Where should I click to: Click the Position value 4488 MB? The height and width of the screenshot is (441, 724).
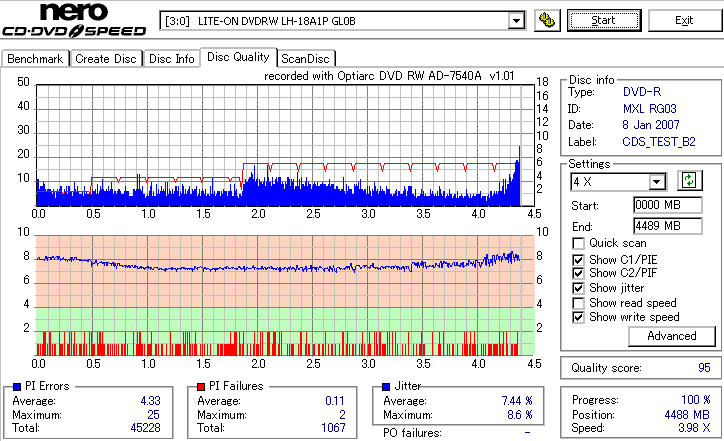687,415
